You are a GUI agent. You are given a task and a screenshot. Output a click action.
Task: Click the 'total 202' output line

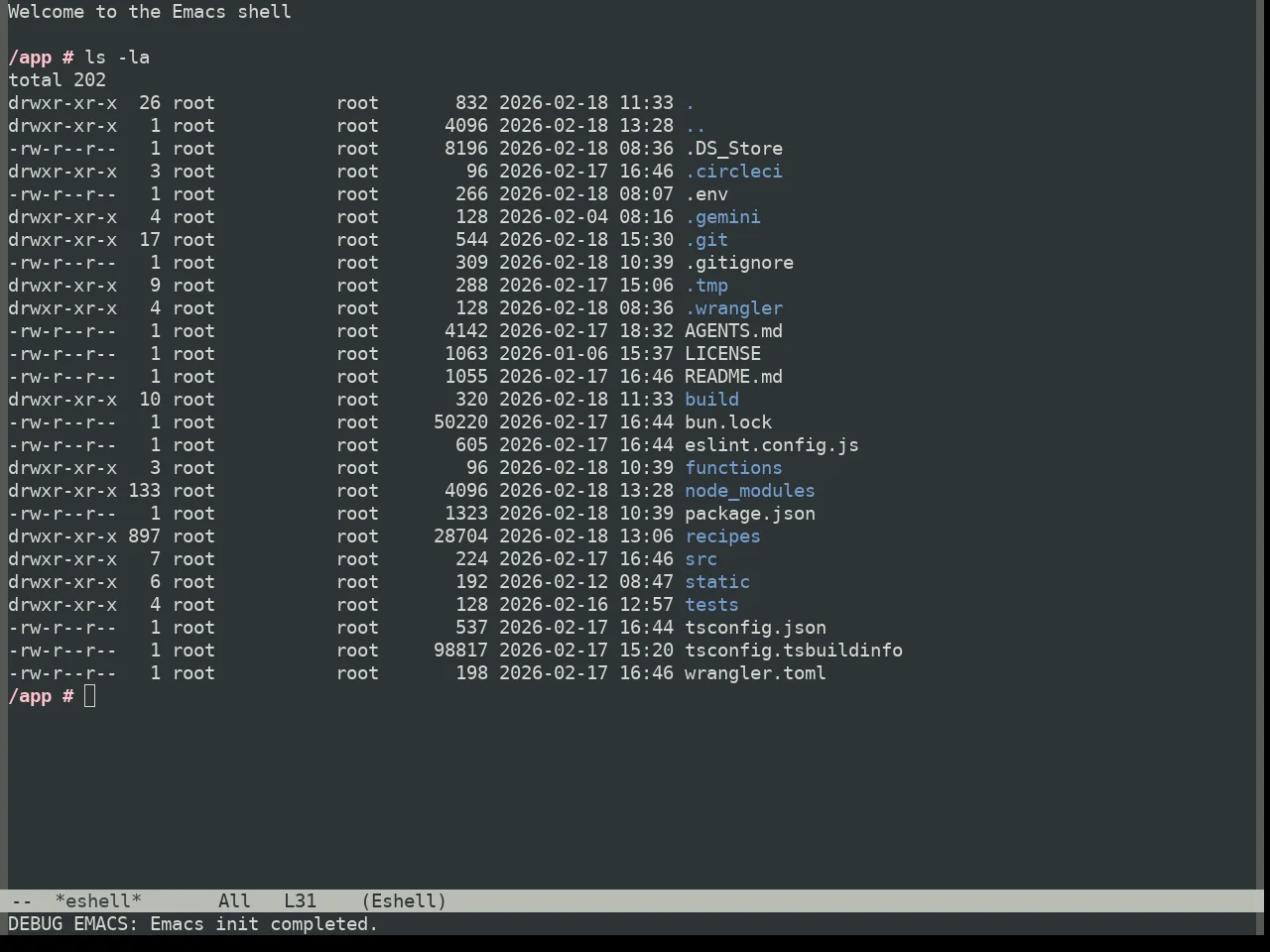click(x=58, y=80)
